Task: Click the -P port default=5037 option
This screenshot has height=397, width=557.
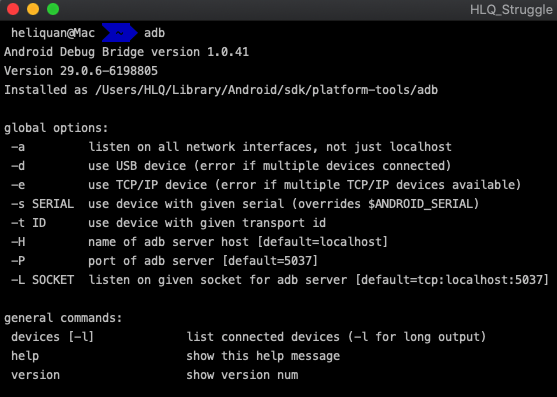Action: coord(164,261)
